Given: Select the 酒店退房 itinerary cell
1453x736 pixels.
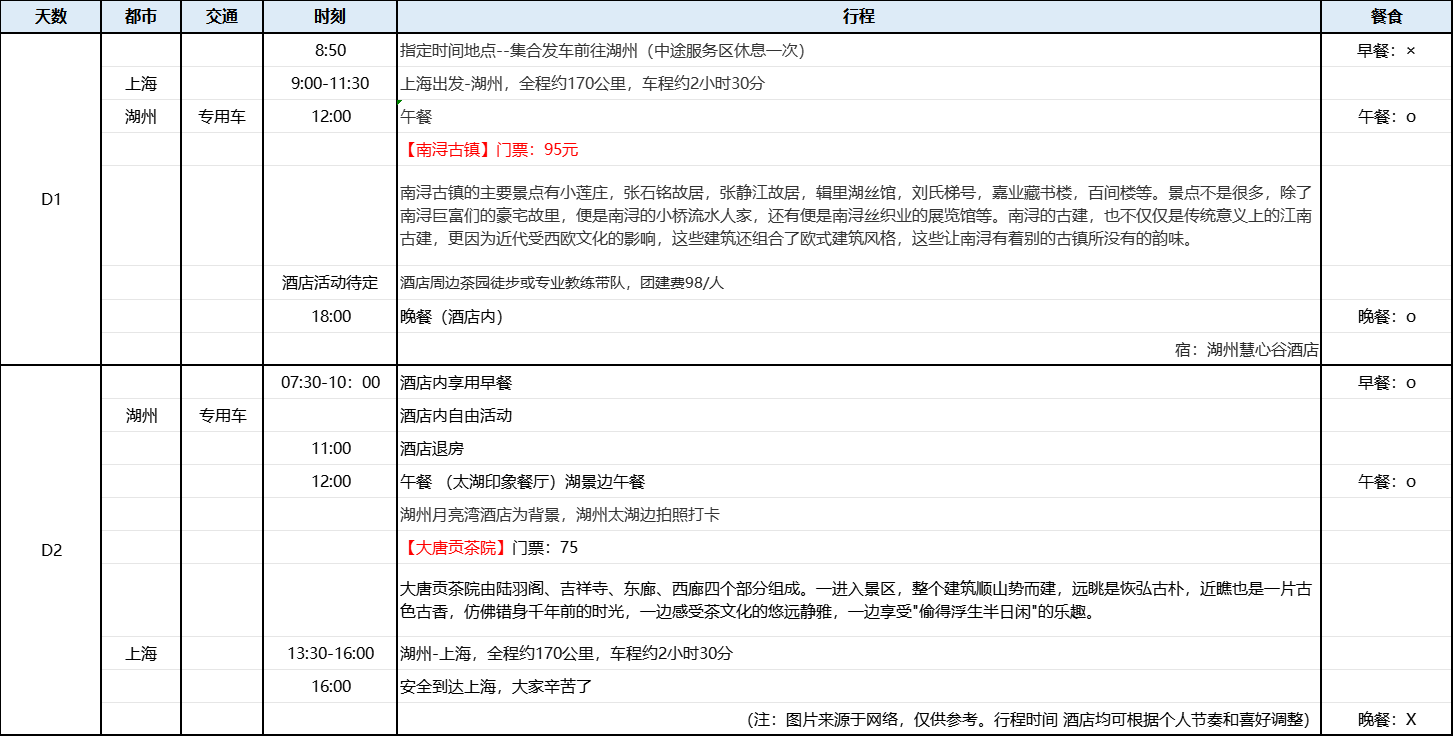Looking at the screenshot, I should [x=432, y=448].
